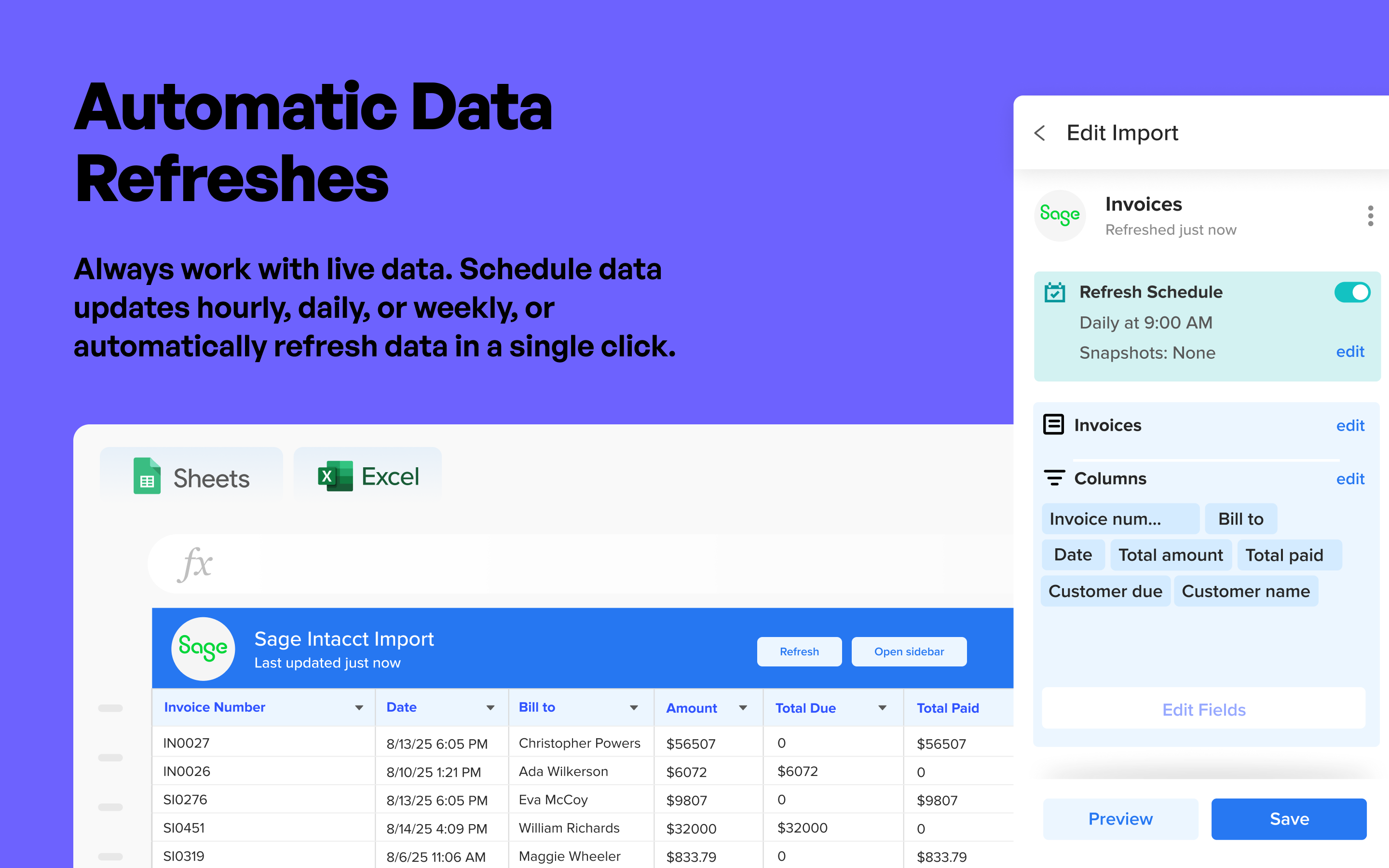This screenshot has height=868, width=1389.
Task: Disable the Refresh Schedule toggle
Action: [1352, 292]
